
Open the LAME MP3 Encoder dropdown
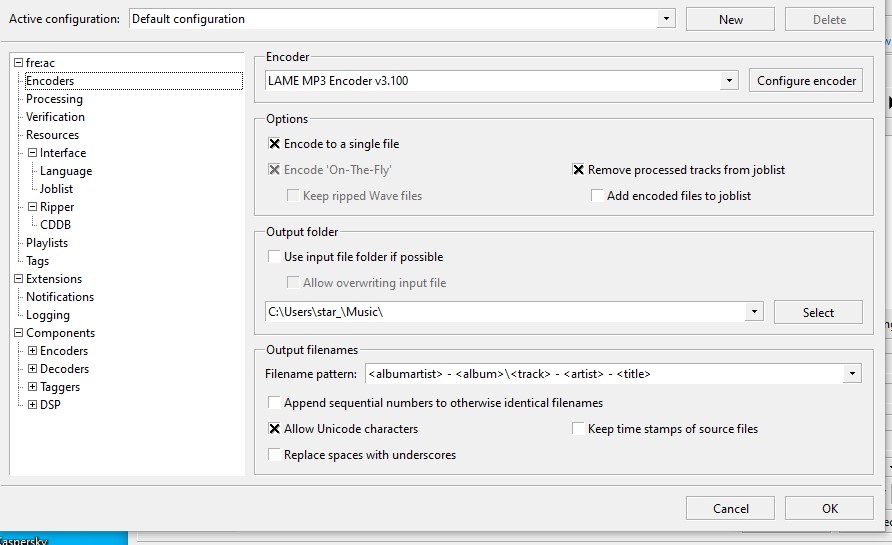pyautogui.click(x=729, y=81)
